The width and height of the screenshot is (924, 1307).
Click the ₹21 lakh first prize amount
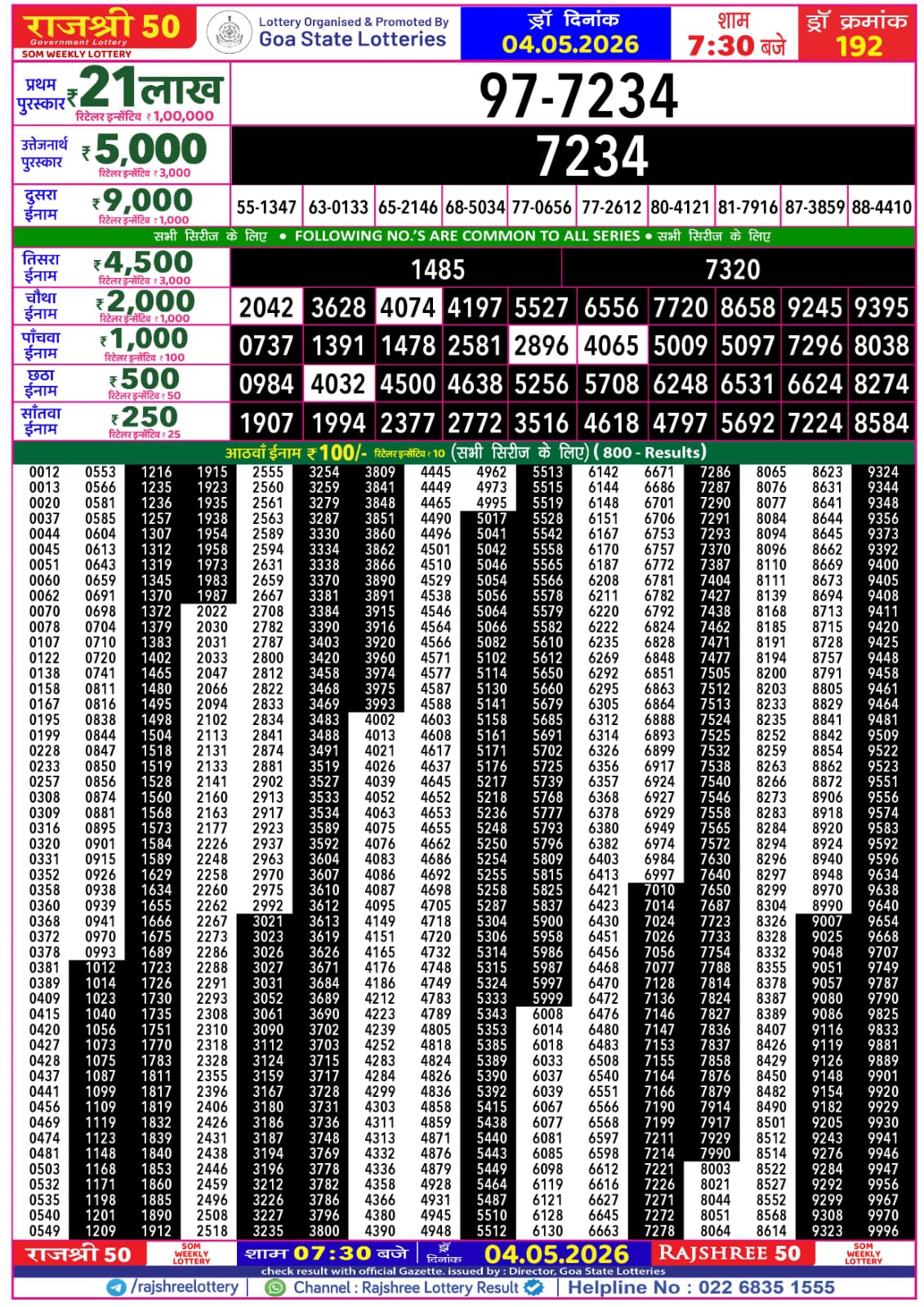pyautogui.click(x=144, y=88)
